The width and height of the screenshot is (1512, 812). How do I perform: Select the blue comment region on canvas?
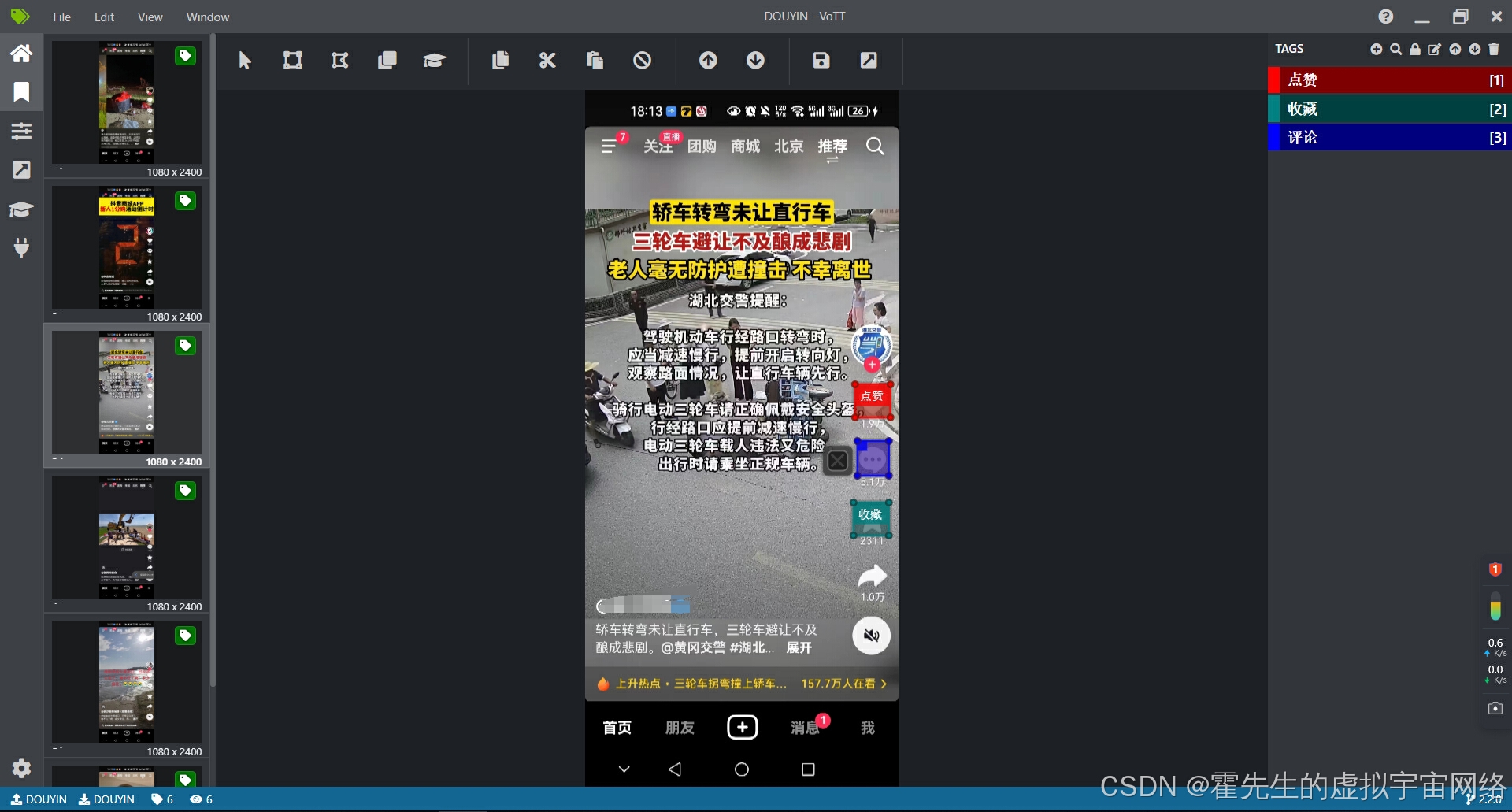(873, 459)
